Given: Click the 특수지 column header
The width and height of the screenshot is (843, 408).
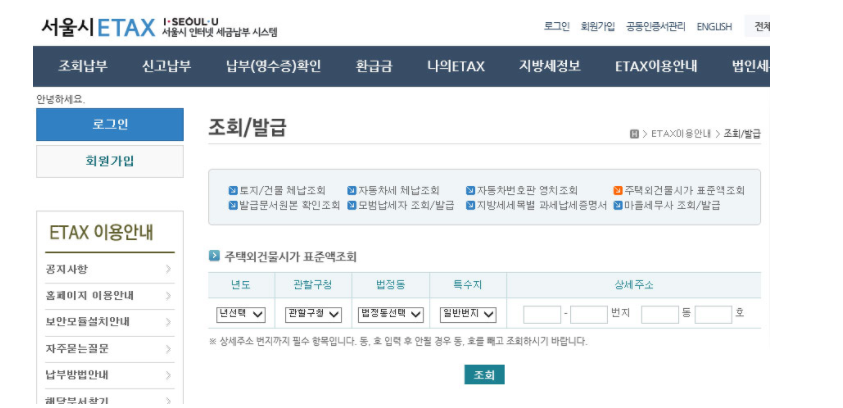Looking at the screenshot, I should 468,285.
